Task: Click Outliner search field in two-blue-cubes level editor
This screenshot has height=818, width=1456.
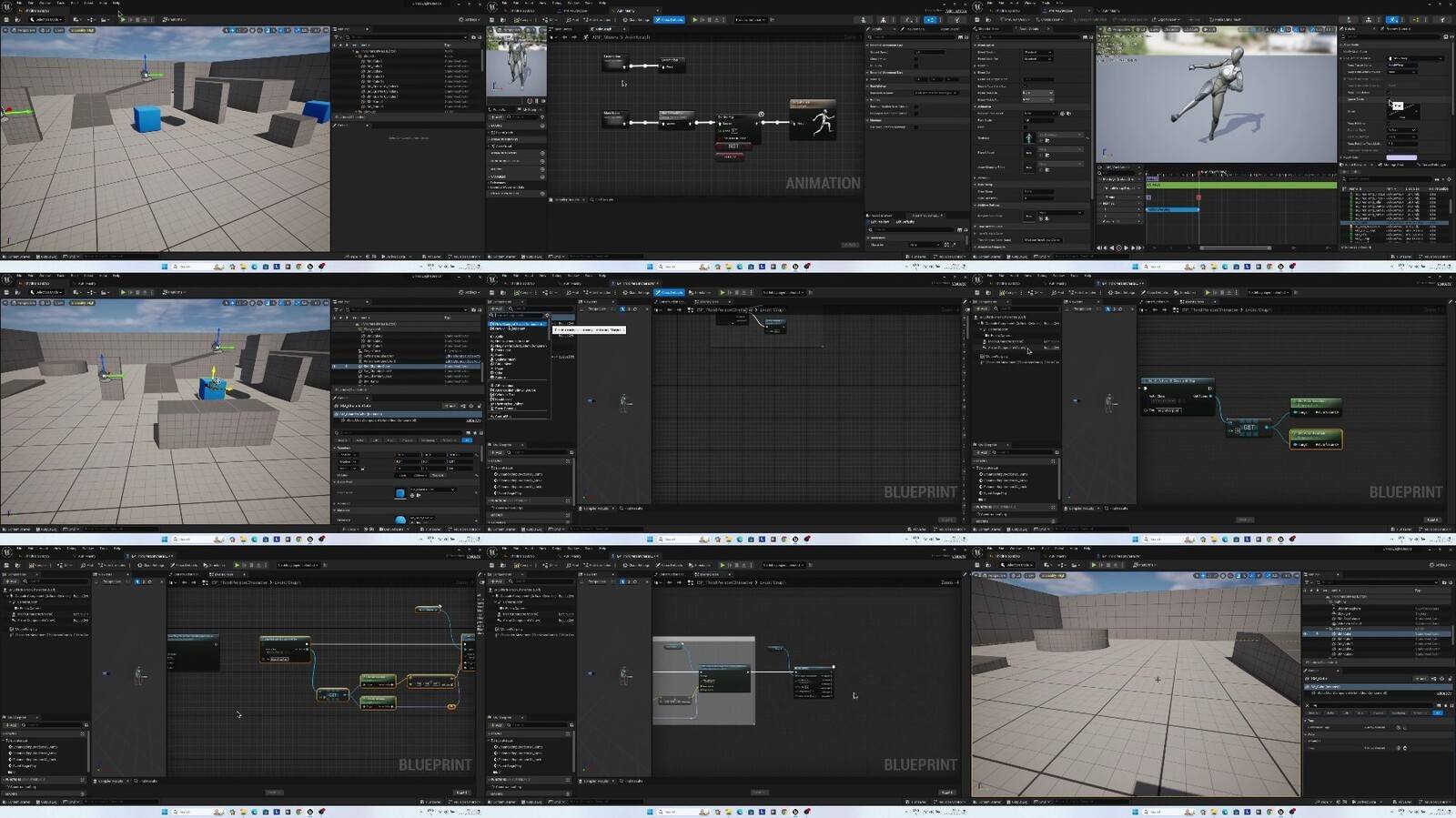Action: [405, 37]
